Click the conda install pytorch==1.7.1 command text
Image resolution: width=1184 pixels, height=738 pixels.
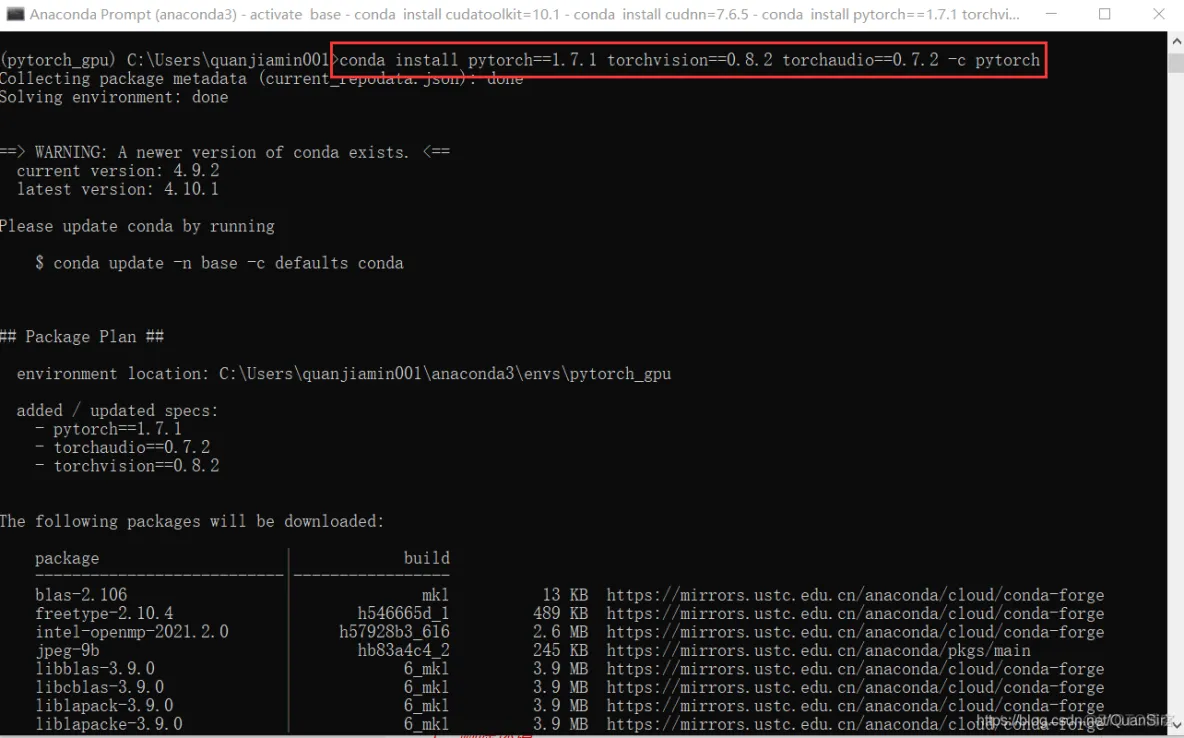pyautogui.click(x=689, y=60)
